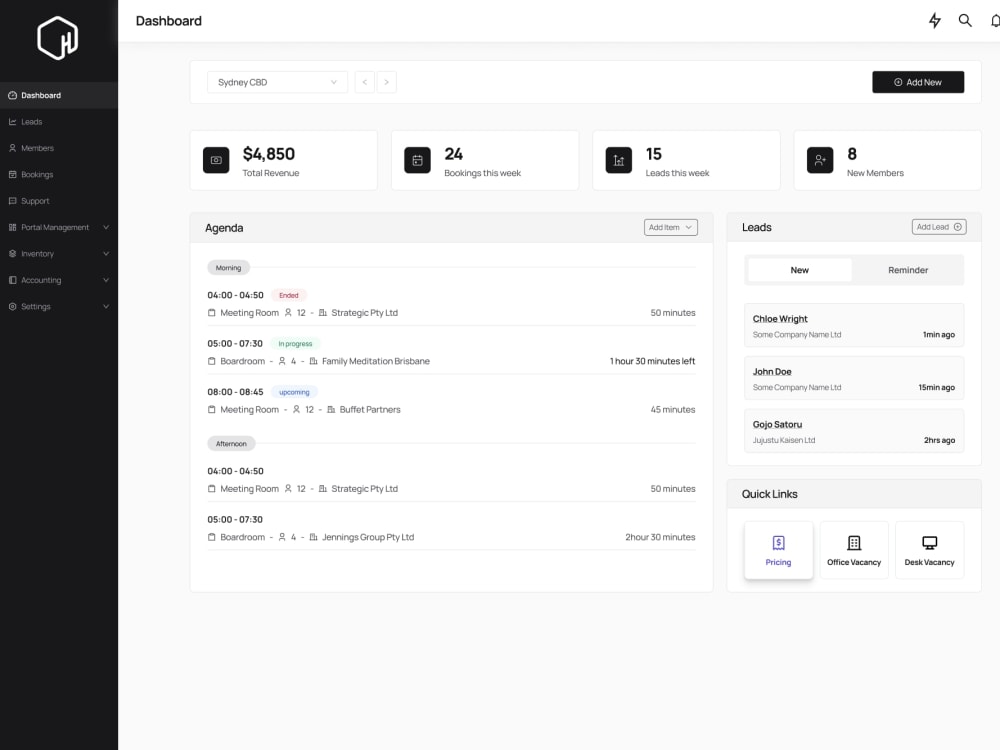Select the Buffet Partners booking
This screenshot has height=750, width=1000.
coord(451,401)
